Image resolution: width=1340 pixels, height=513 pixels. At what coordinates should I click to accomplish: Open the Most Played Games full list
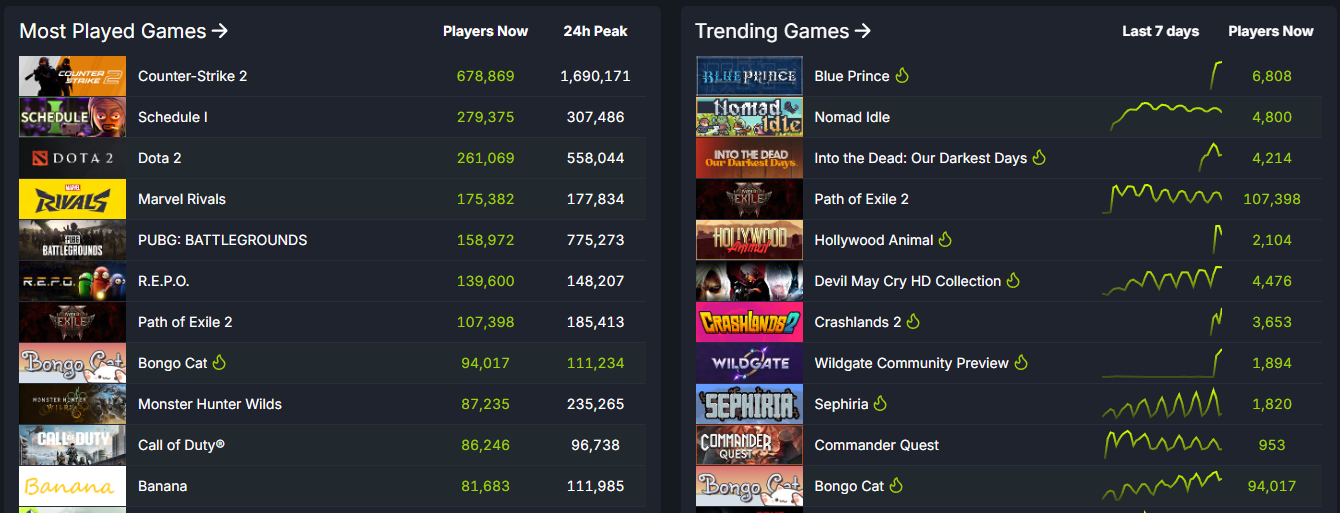point(124,31)
